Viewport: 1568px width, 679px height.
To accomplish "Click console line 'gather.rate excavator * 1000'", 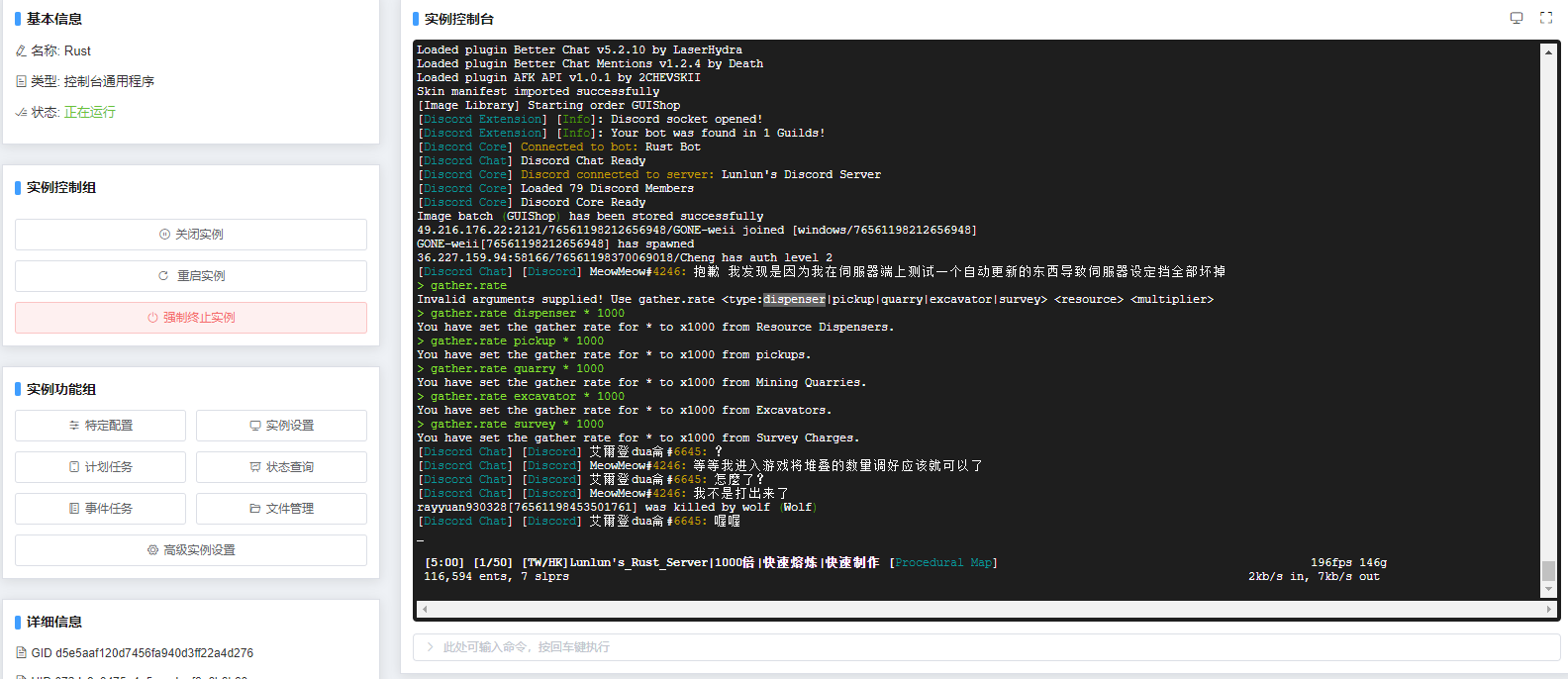I will (x=521, y=396).
